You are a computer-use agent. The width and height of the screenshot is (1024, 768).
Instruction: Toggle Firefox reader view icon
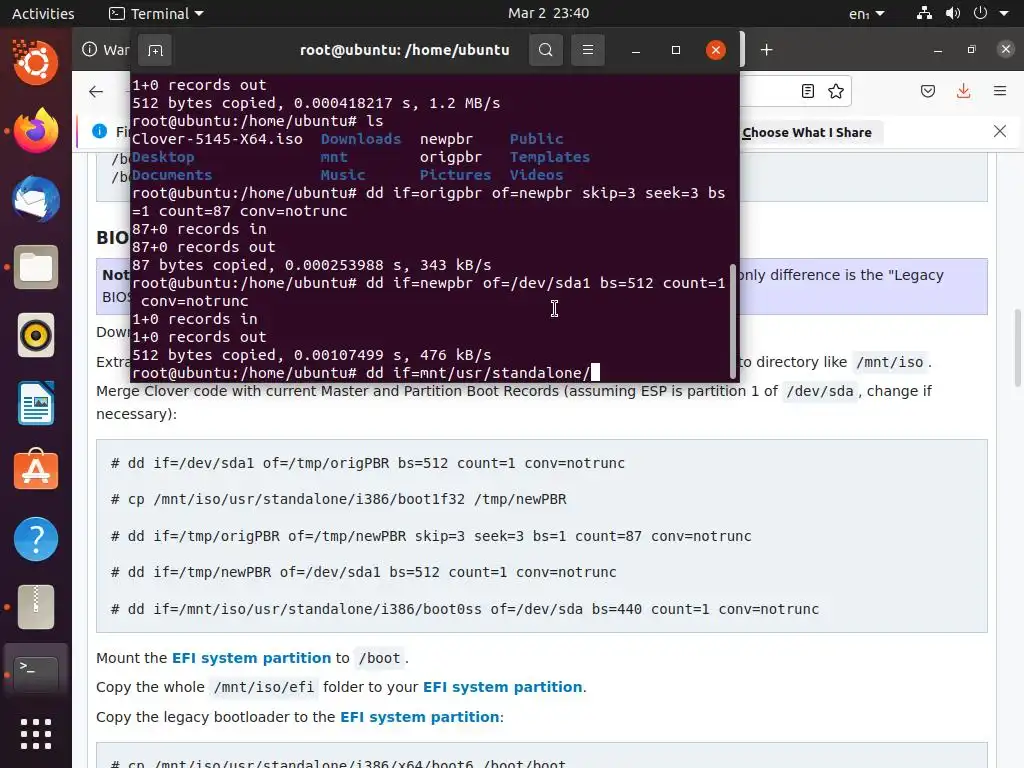coord(808,91)
